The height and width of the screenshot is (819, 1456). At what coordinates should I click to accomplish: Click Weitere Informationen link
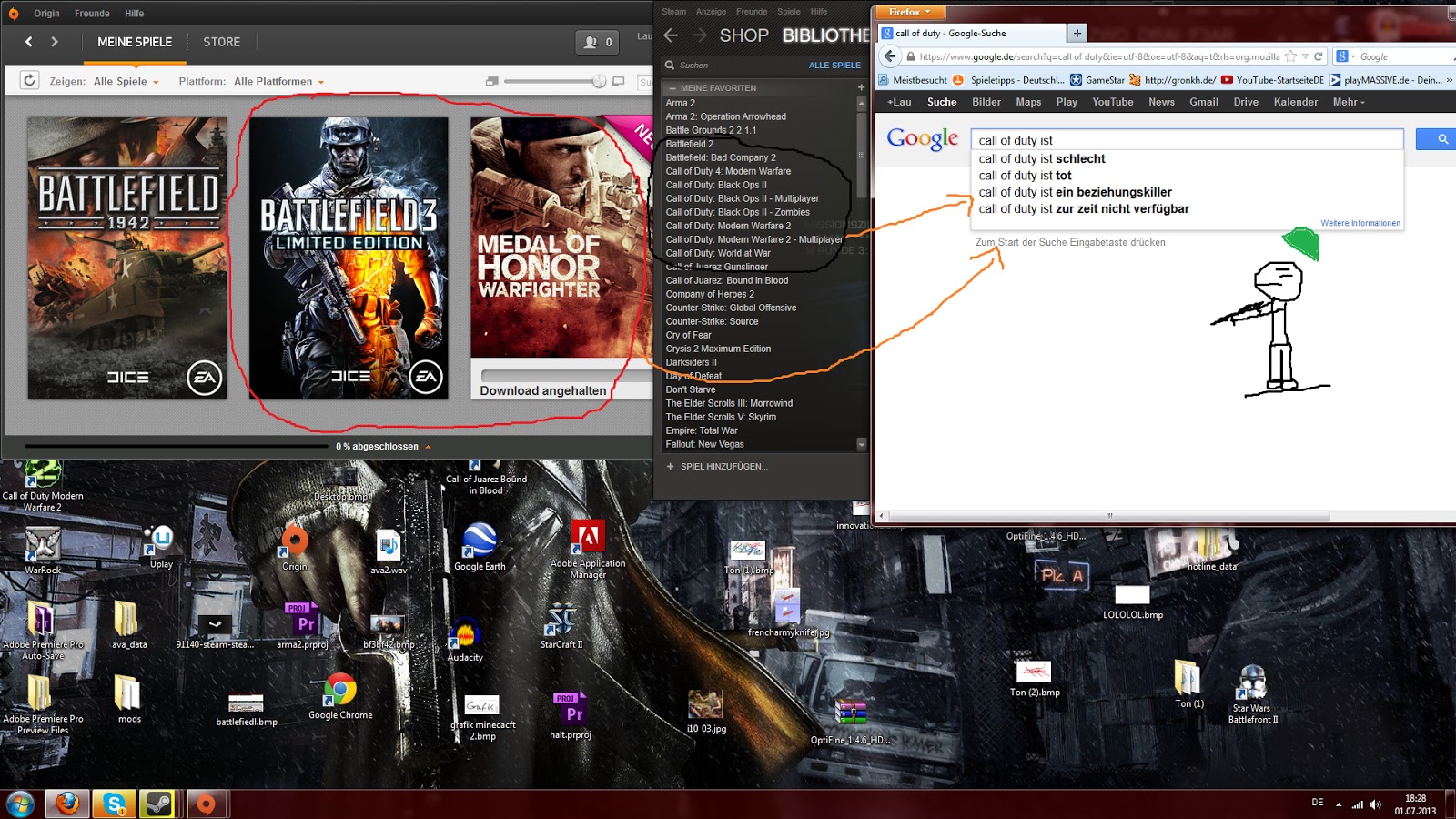point(1360,223)
